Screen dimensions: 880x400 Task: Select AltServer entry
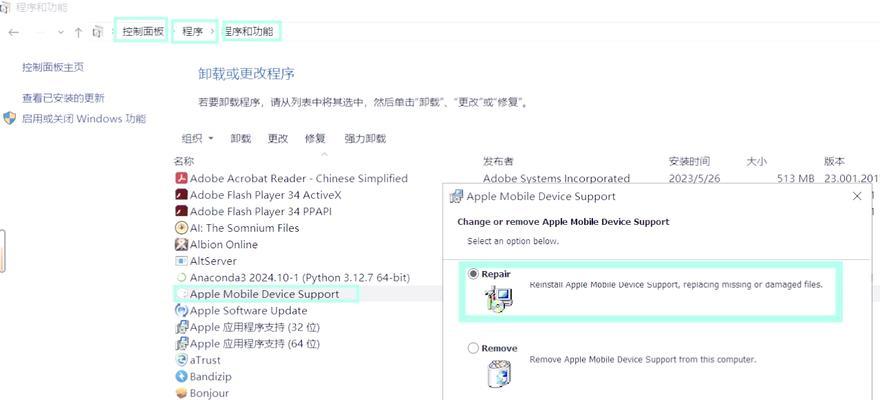[x=213, y=261]
